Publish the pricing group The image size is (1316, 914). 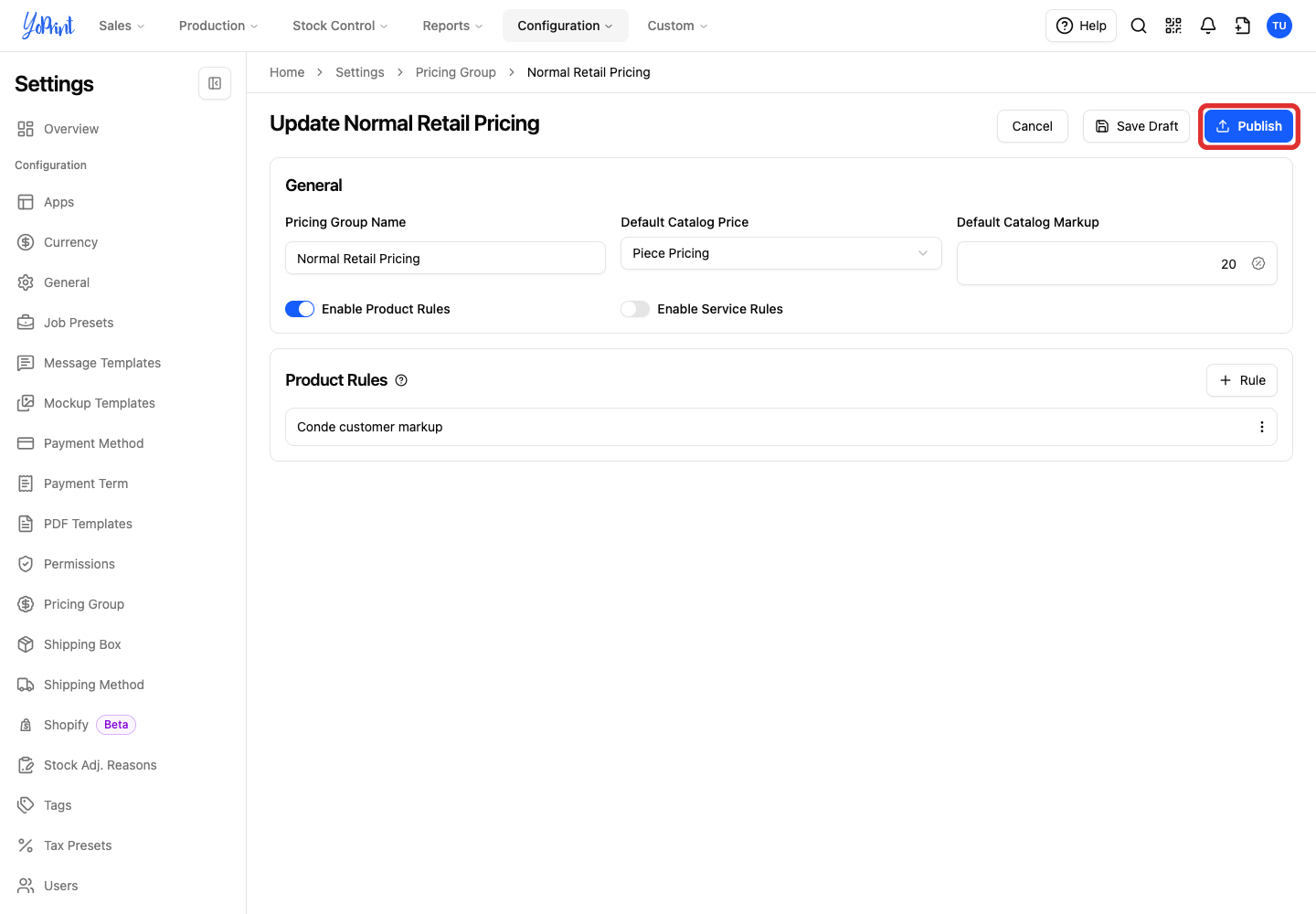point(1248,126)
